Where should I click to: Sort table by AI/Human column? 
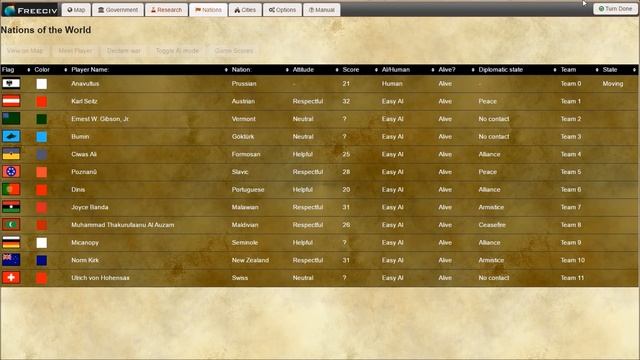point(408,70)
